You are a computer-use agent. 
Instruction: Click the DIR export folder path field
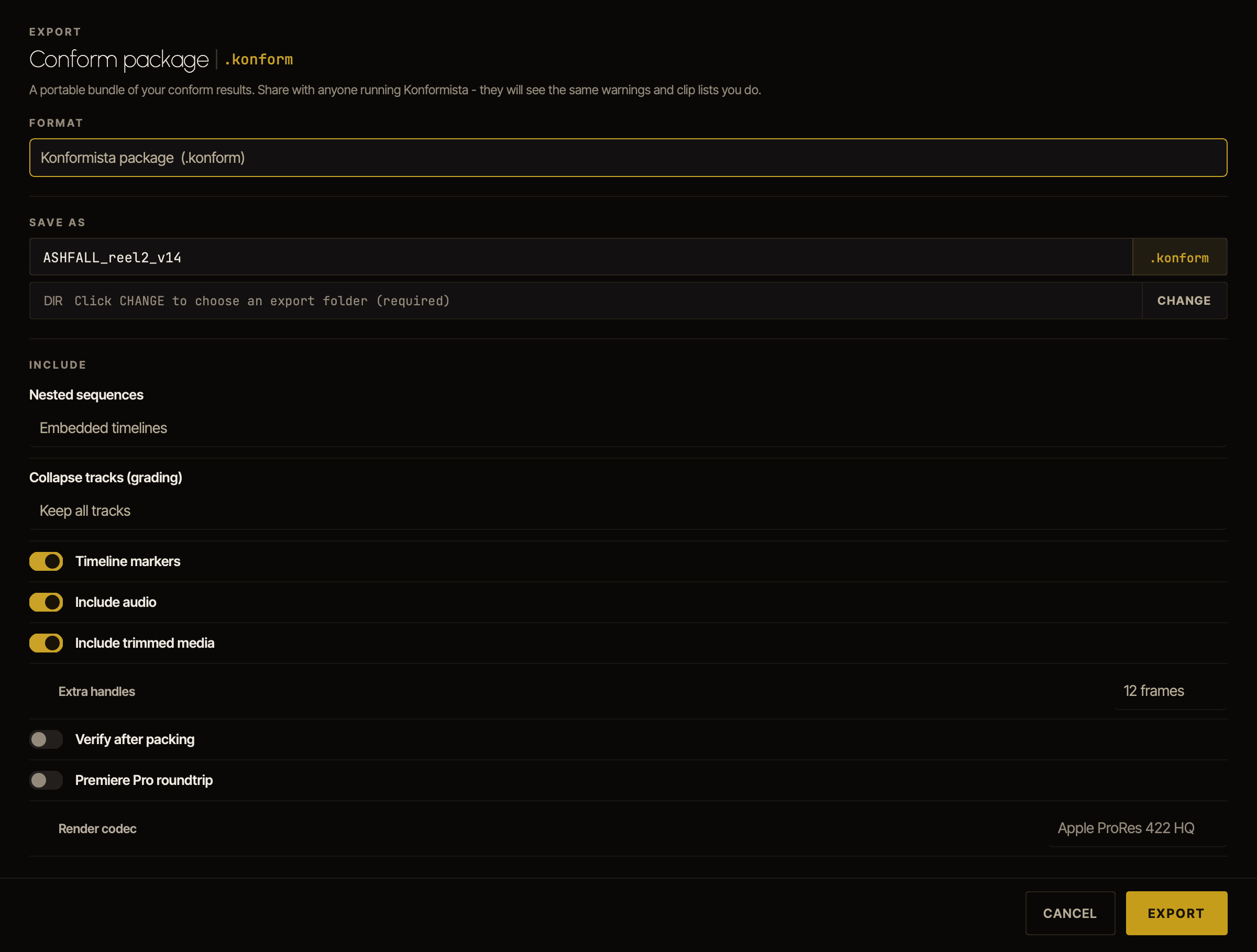pyautogui.click(x=586, y=301)
